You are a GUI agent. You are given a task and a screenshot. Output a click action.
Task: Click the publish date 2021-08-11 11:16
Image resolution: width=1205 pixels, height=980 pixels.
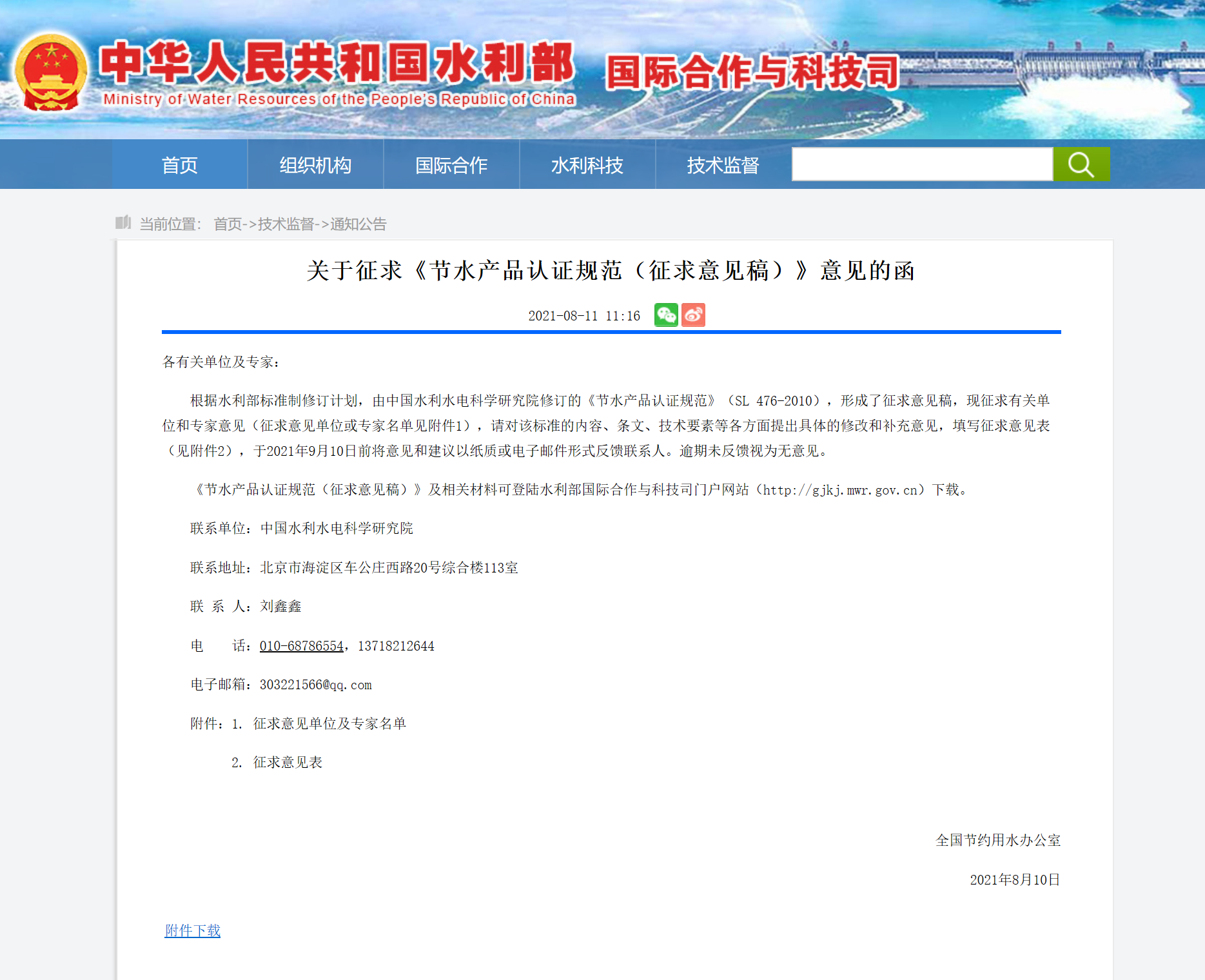pyautogui.click(x=584, y=316)
